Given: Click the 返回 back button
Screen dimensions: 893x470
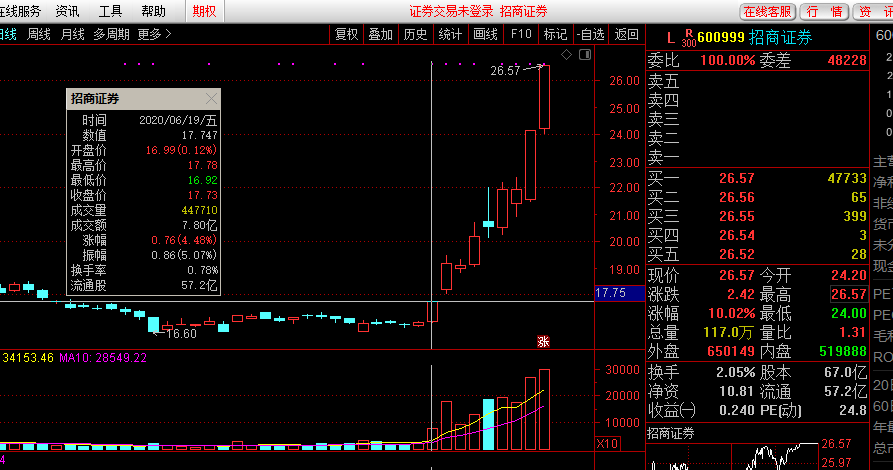Looking at the screenshot, I should [x=627, y=34].
